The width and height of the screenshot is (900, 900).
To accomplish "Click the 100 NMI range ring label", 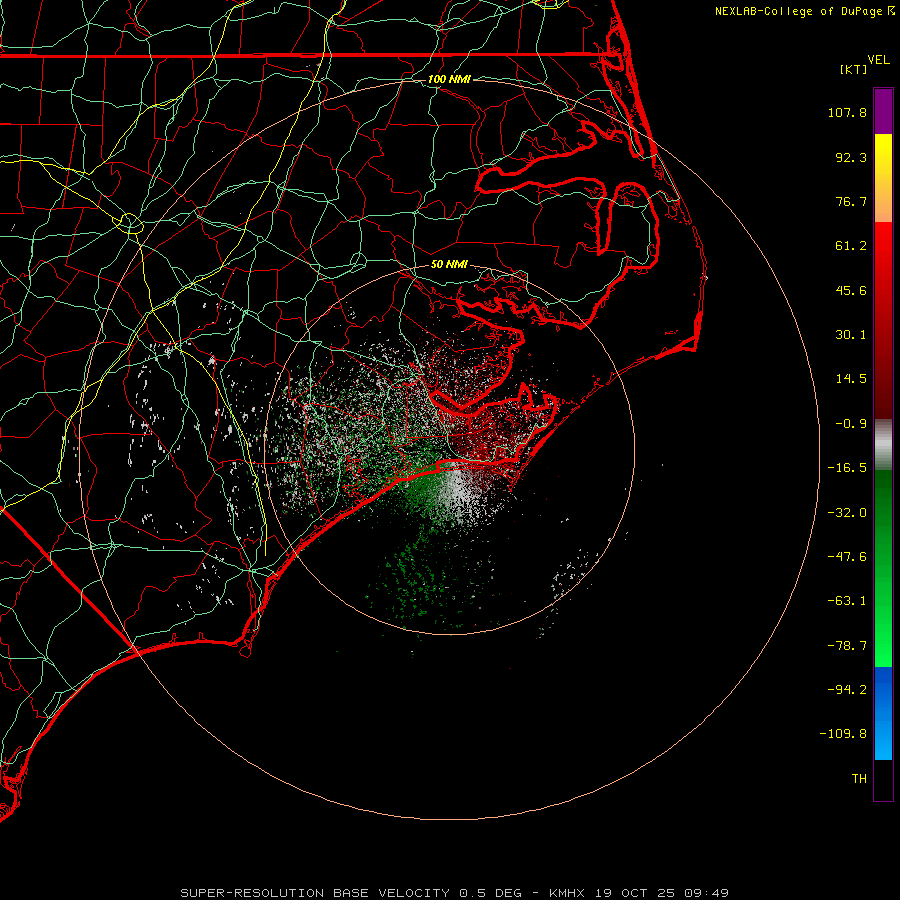I will point(449,79).
